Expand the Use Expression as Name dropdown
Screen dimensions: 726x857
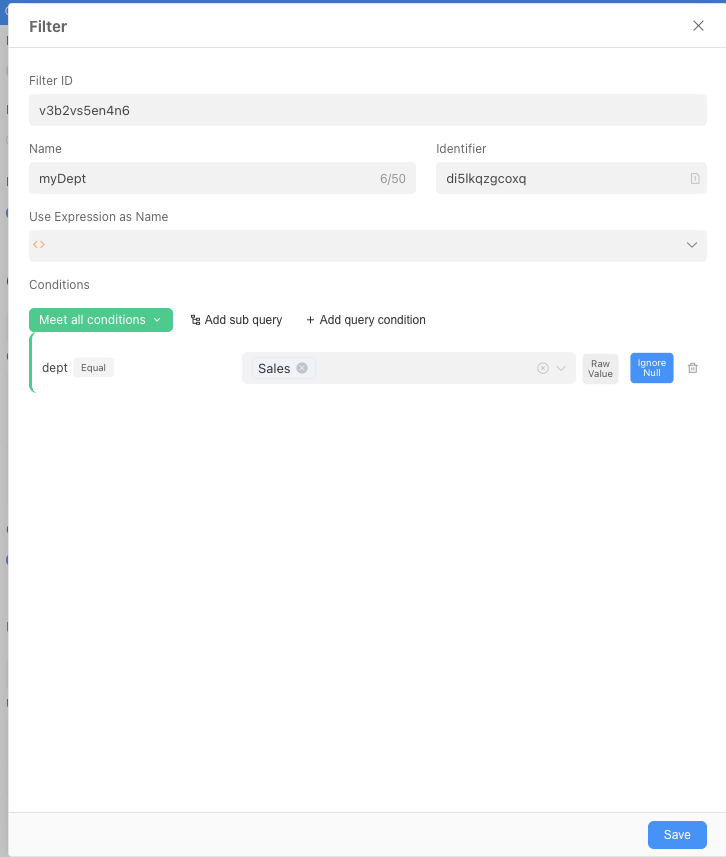[x=691, y=245]
